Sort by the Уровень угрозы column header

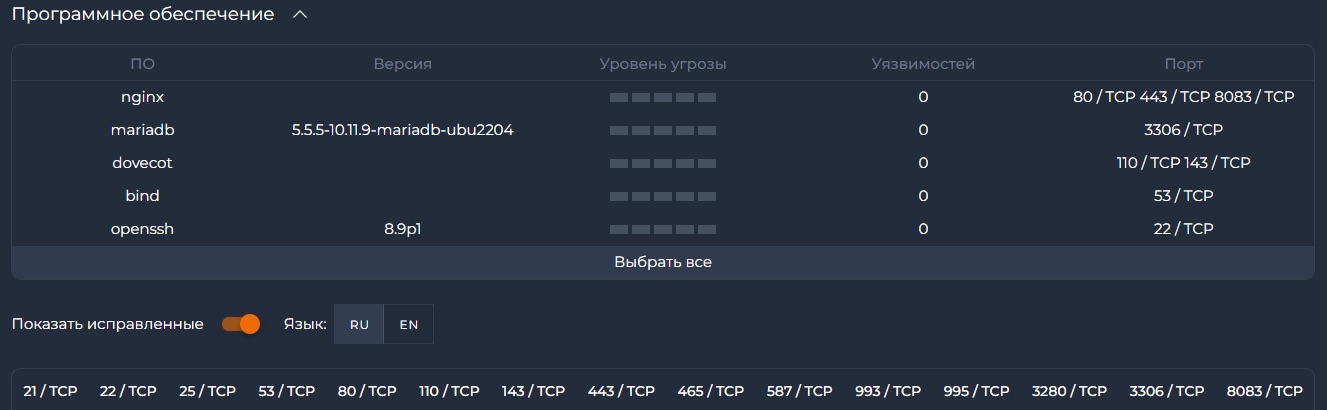coord(663,64)
